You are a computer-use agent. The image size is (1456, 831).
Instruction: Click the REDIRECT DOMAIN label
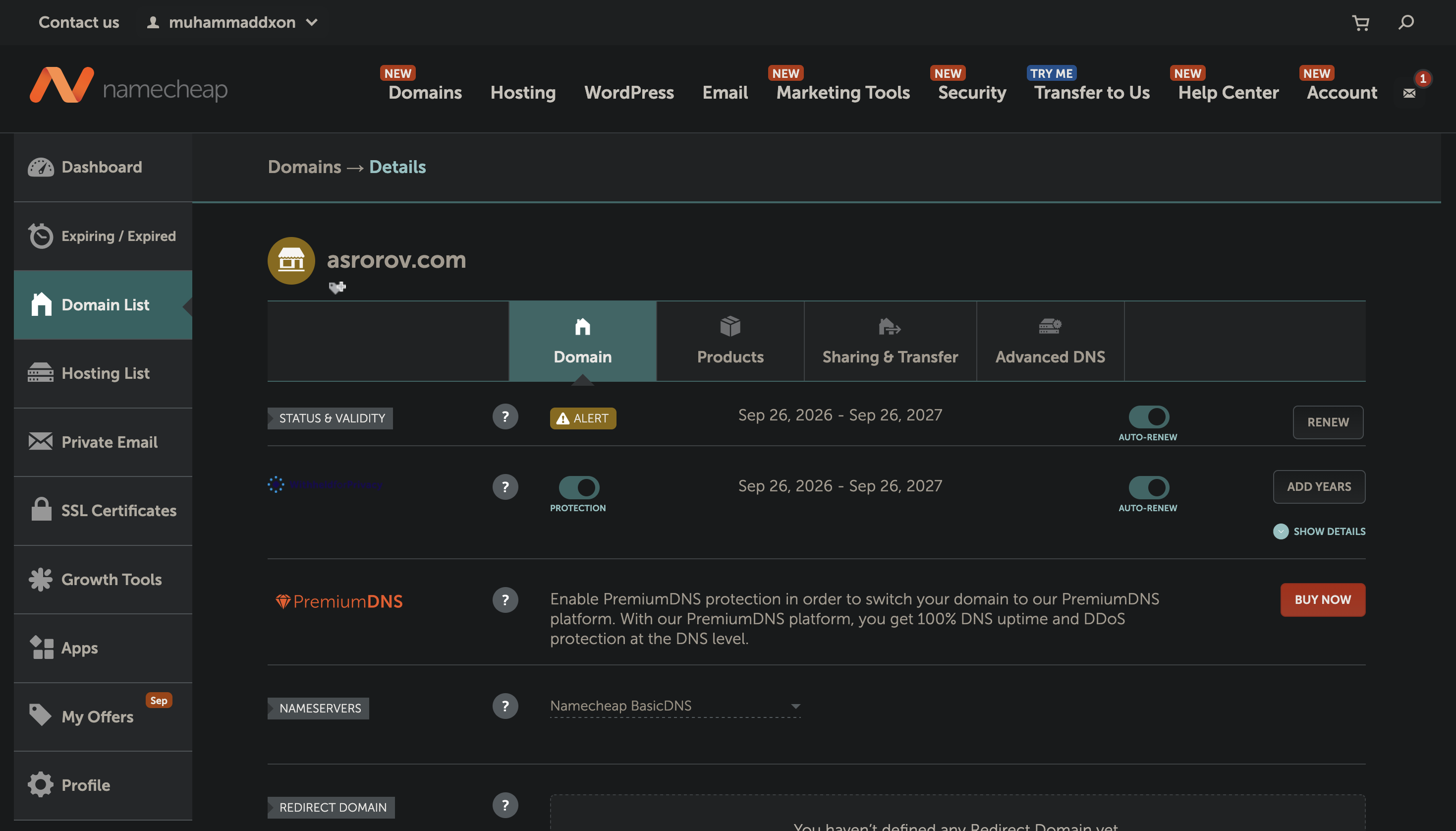[x=332, y=808]
